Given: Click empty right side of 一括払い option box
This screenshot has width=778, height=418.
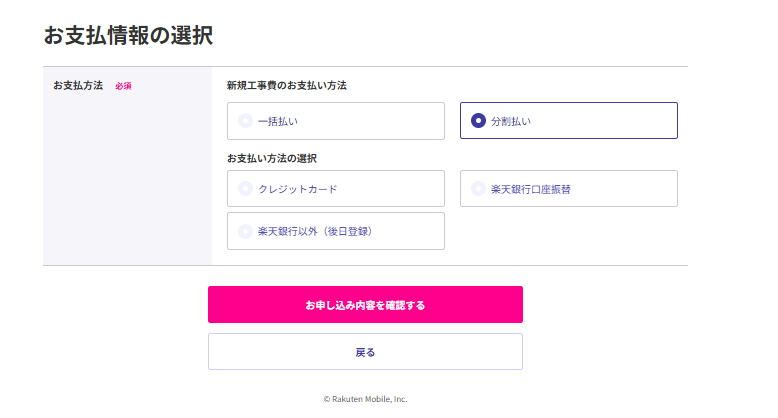Looking at the screenshot, I should pos(390,121).
